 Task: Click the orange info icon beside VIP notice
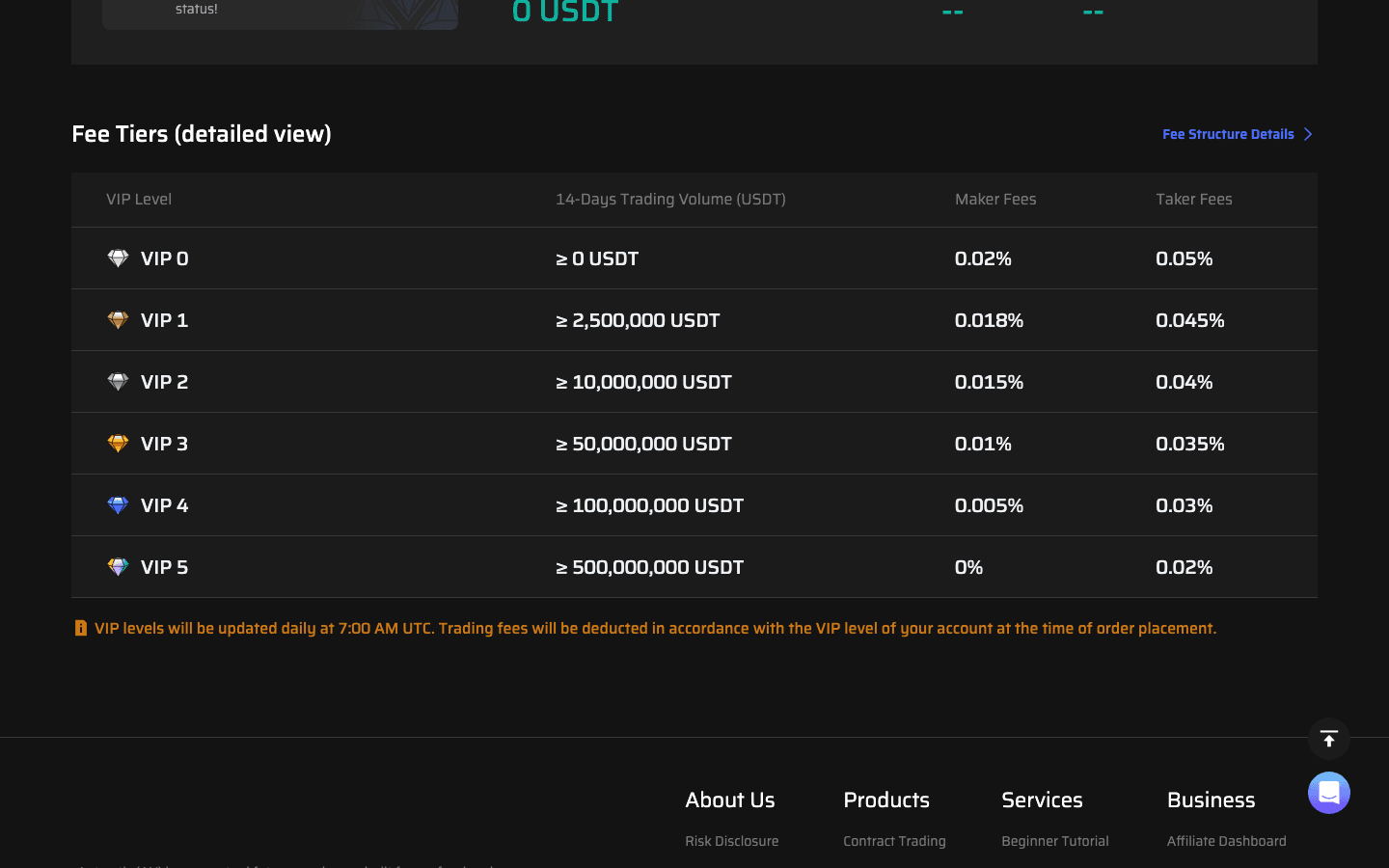tap(81, 628)
